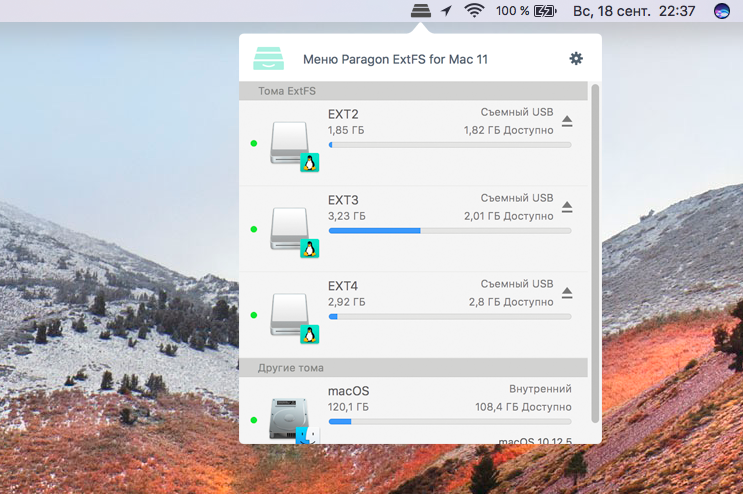Click the ExtFS menu bar drive icon
Image resolution: width=743 pixels, height=494 pixels.
[x=421, y=10]
